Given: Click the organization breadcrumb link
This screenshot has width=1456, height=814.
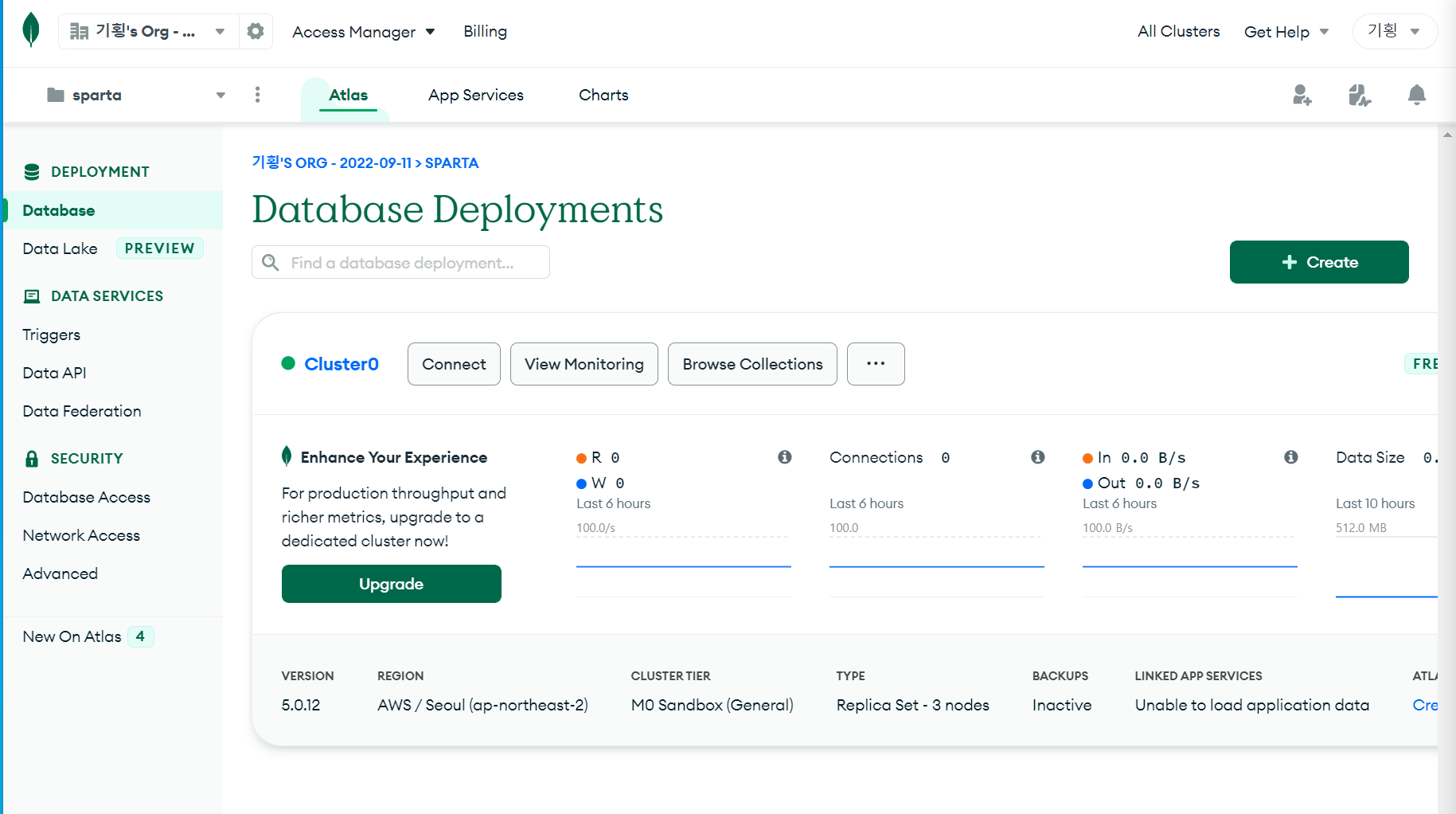Looking at the screenshot, I should pos(332,162).
